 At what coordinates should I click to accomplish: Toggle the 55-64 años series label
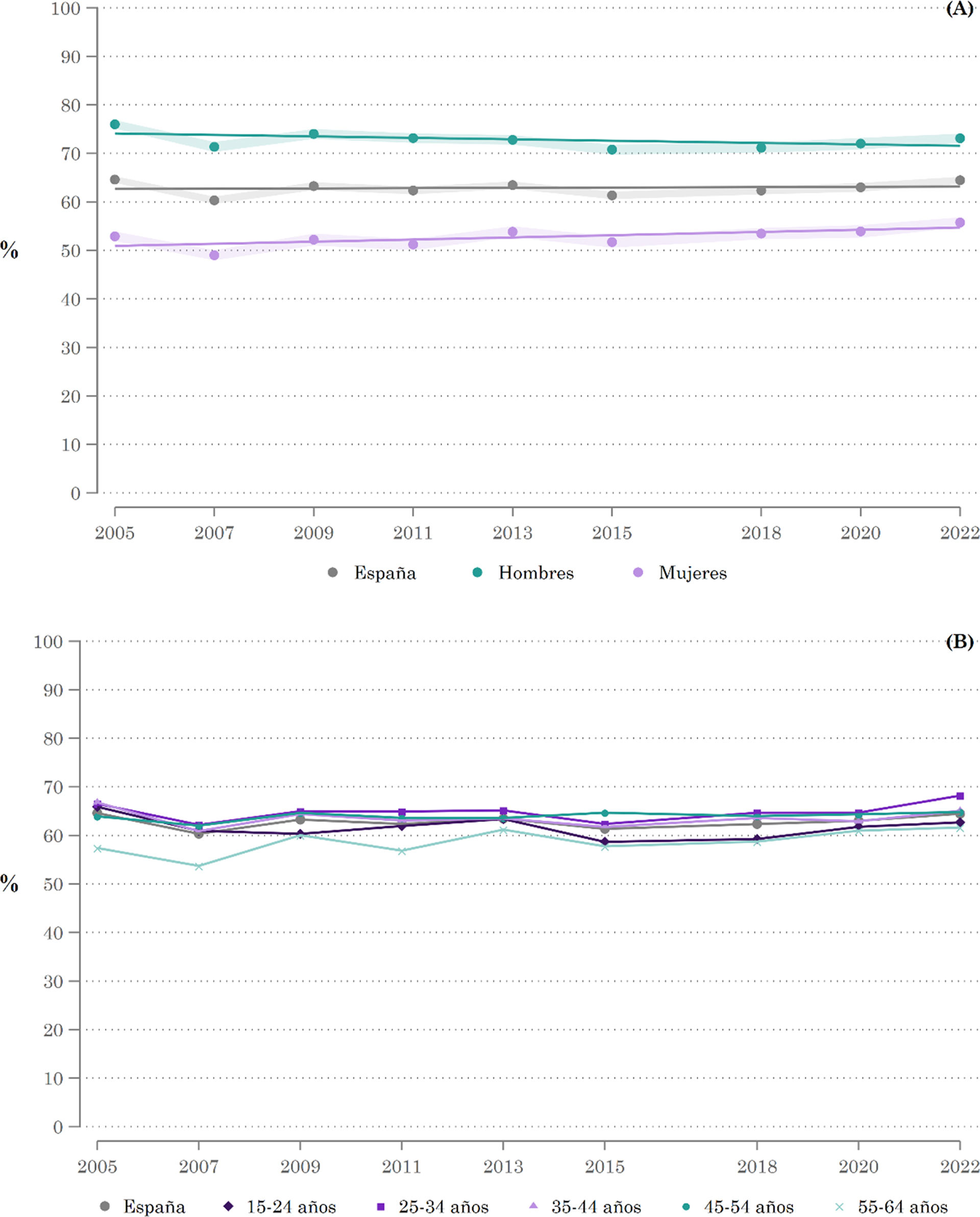[x=902, y=1207]
